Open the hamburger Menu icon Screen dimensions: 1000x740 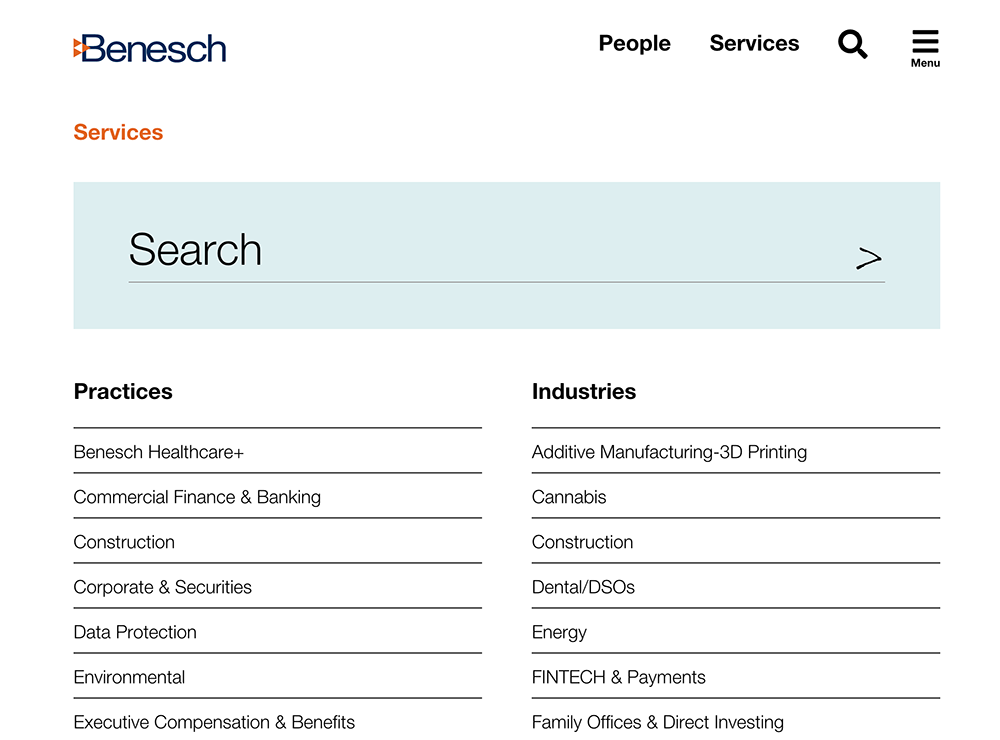pos(925,48)
